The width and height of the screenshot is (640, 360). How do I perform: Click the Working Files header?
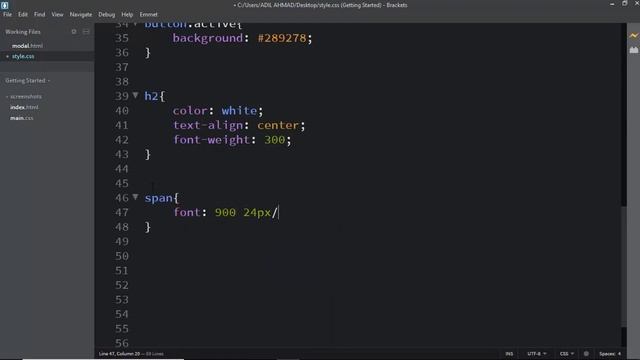[23, 31]
